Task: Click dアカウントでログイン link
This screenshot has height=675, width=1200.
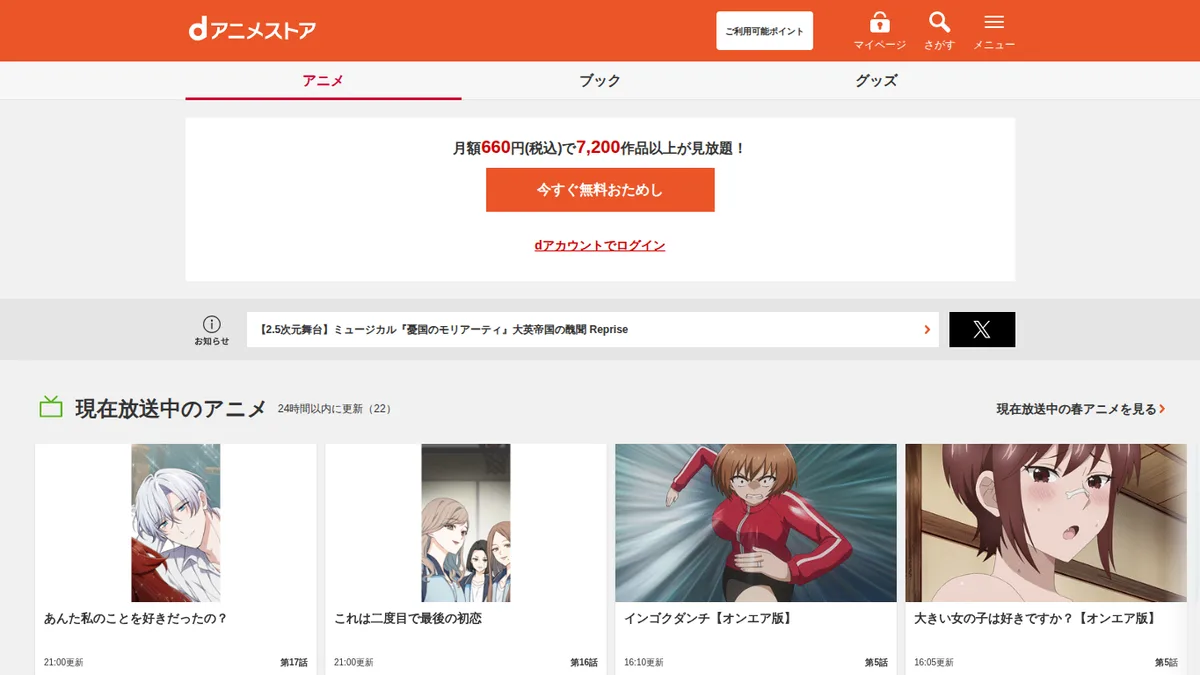Action: click(x=600, y=245)
